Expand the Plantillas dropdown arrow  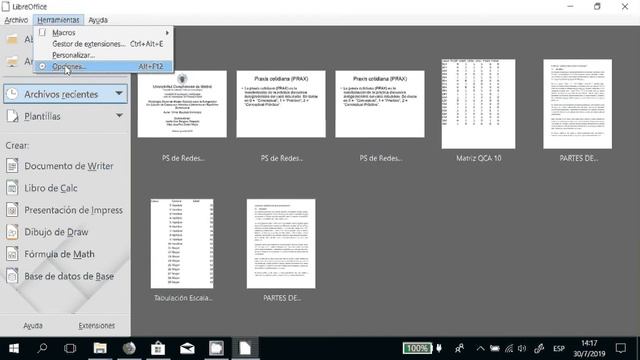pos(119,116)
